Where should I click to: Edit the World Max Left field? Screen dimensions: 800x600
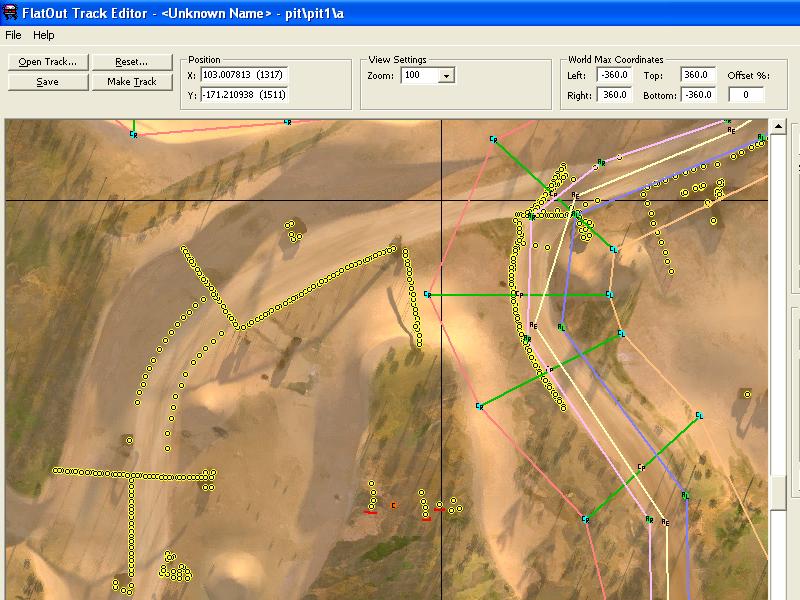(614, 75)
